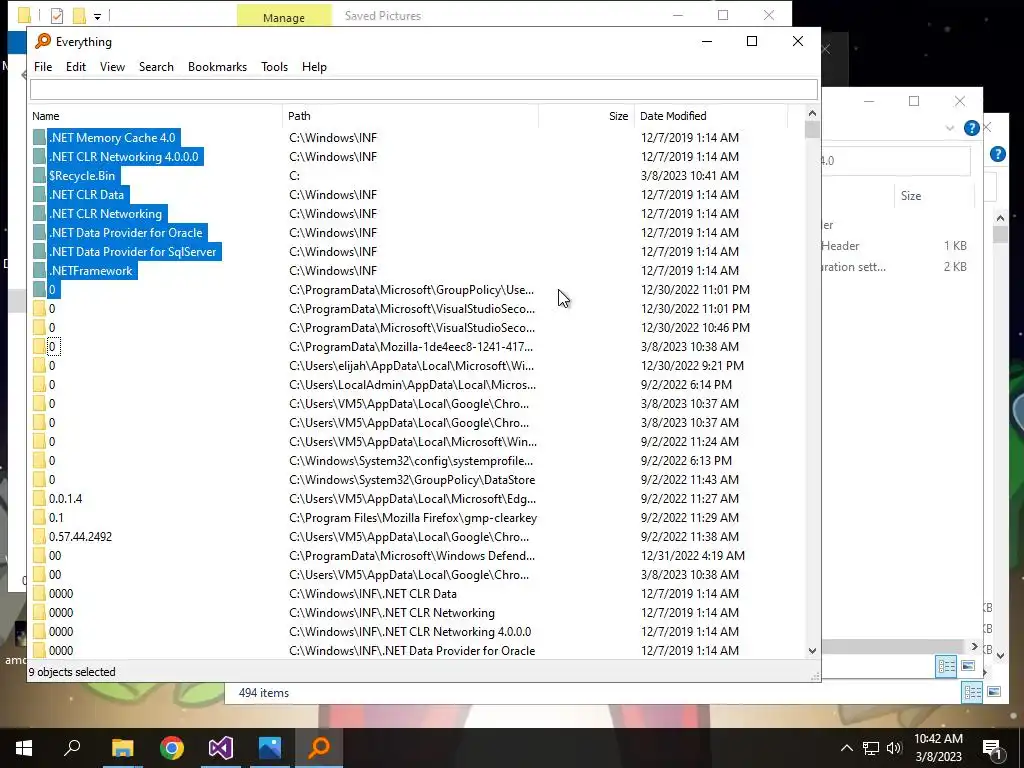This screenshot has width=1024, height=768.
Task: Click the Manage tab in Explorer window
Action: [283, 16]
